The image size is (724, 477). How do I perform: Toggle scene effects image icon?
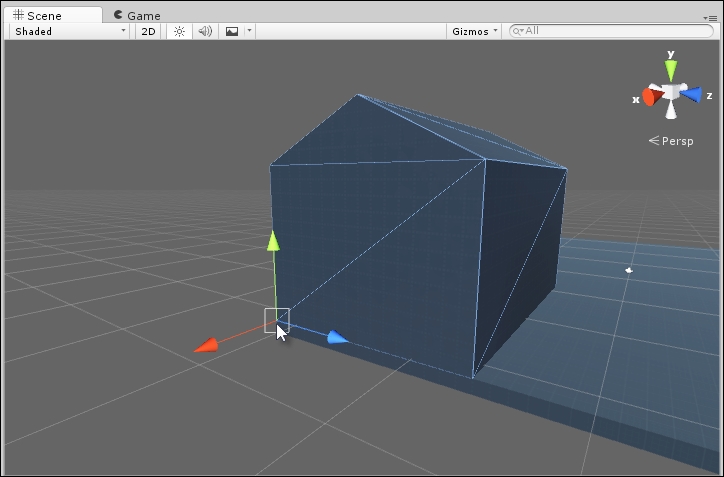click(x=232, y=31)
